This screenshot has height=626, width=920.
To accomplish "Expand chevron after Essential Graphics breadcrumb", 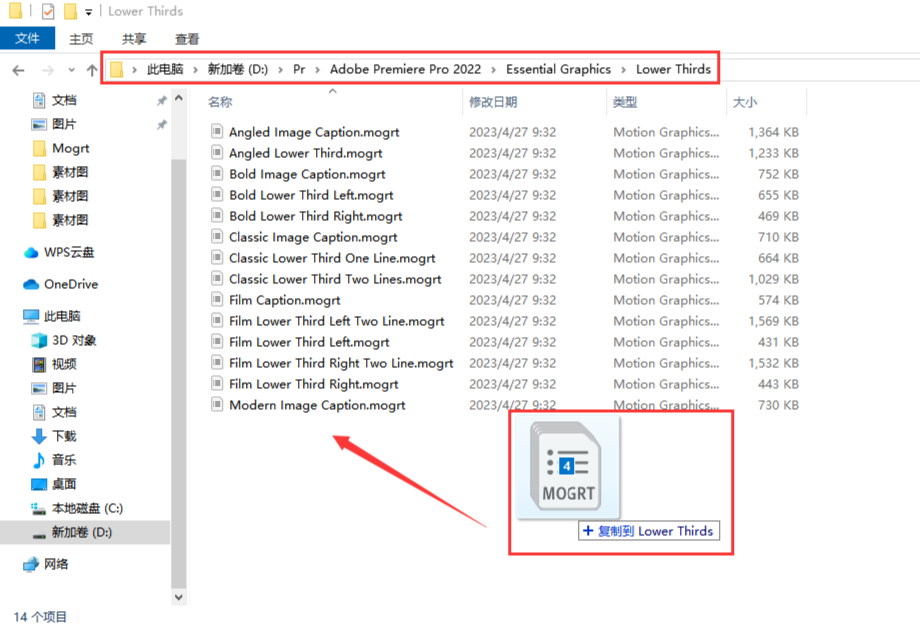I will tap(623, 70).
